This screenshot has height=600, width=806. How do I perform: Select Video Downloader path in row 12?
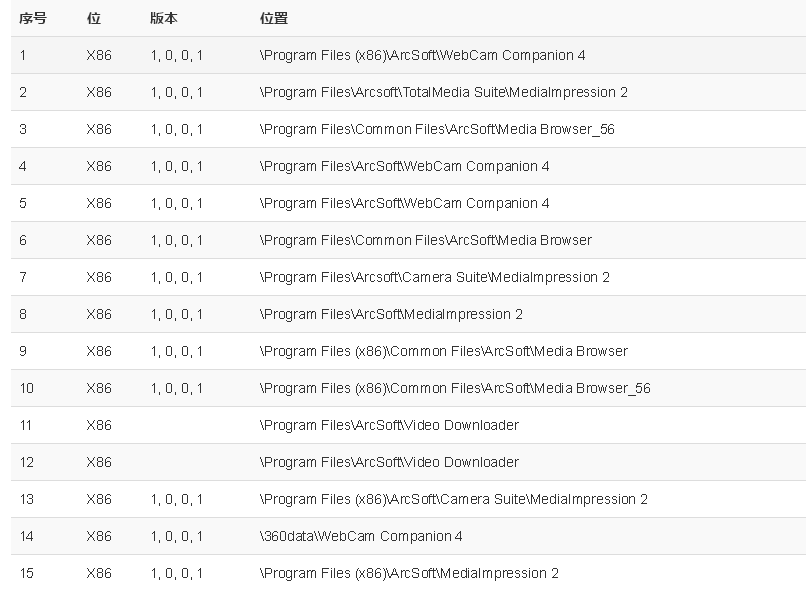coord(389,462)
